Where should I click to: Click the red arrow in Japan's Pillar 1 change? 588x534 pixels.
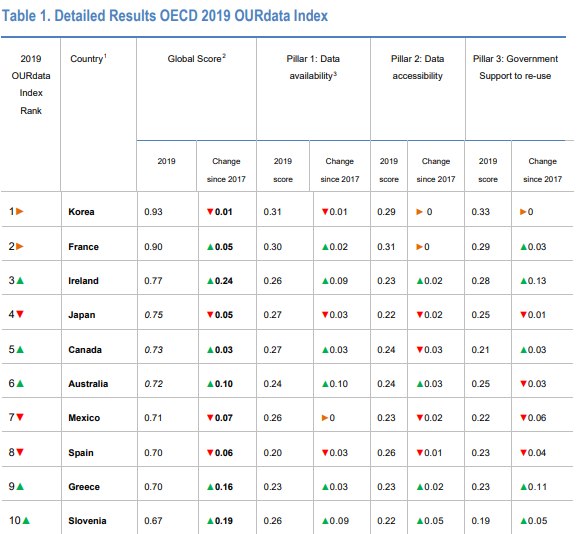pyautogui.click(x=325, y=315)
